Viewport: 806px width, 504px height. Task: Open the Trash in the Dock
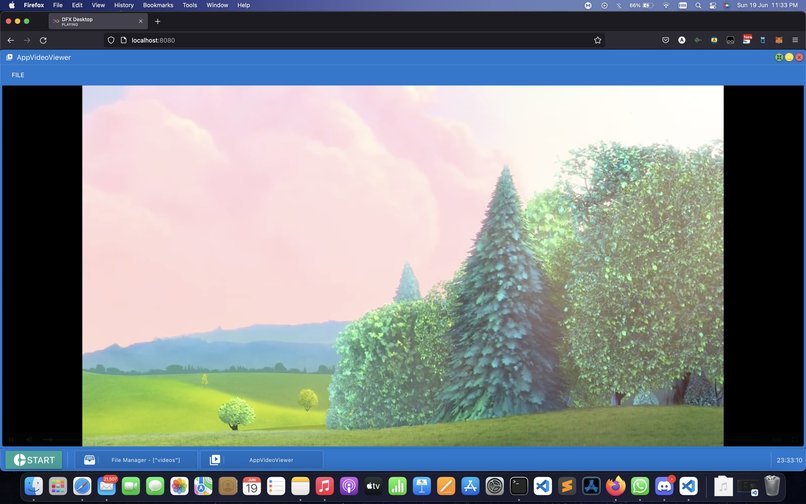772,485
